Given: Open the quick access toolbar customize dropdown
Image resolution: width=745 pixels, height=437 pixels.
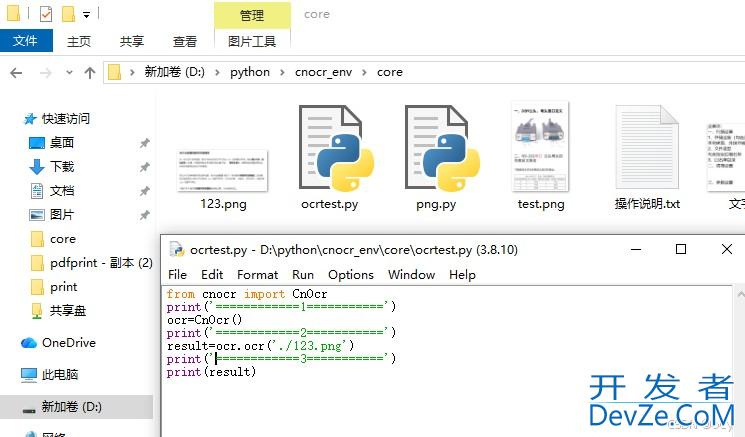Looking at the screenshot, I should coord(87,15).
